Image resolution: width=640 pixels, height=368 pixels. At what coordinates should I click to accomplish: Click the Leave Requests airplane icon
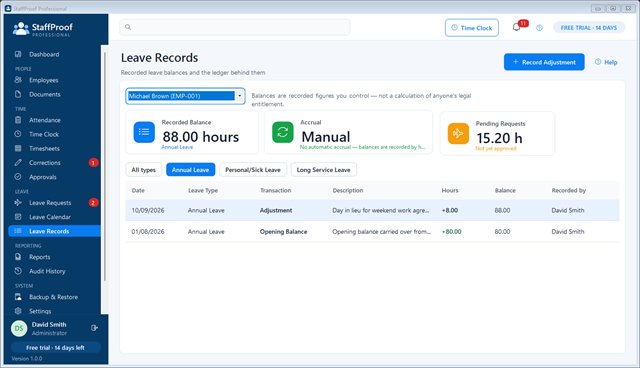[18, 202]
